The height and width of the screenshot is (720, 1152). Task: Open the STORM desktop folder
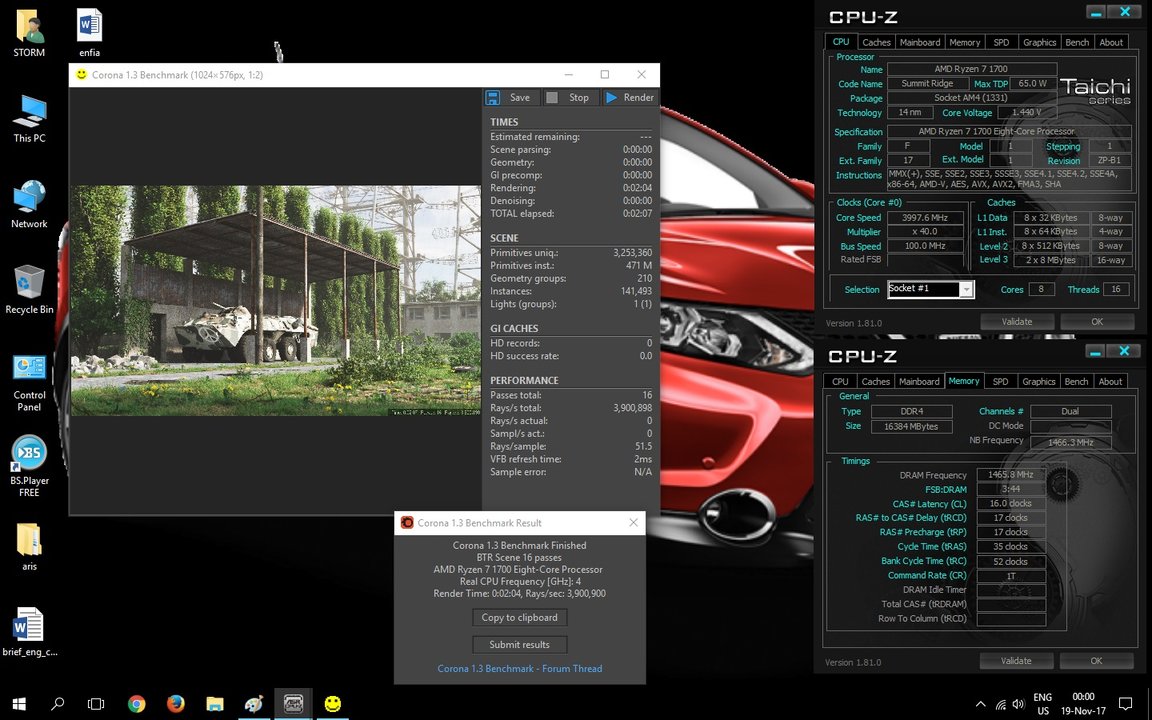pyautogui.click(x=29, y=33)
